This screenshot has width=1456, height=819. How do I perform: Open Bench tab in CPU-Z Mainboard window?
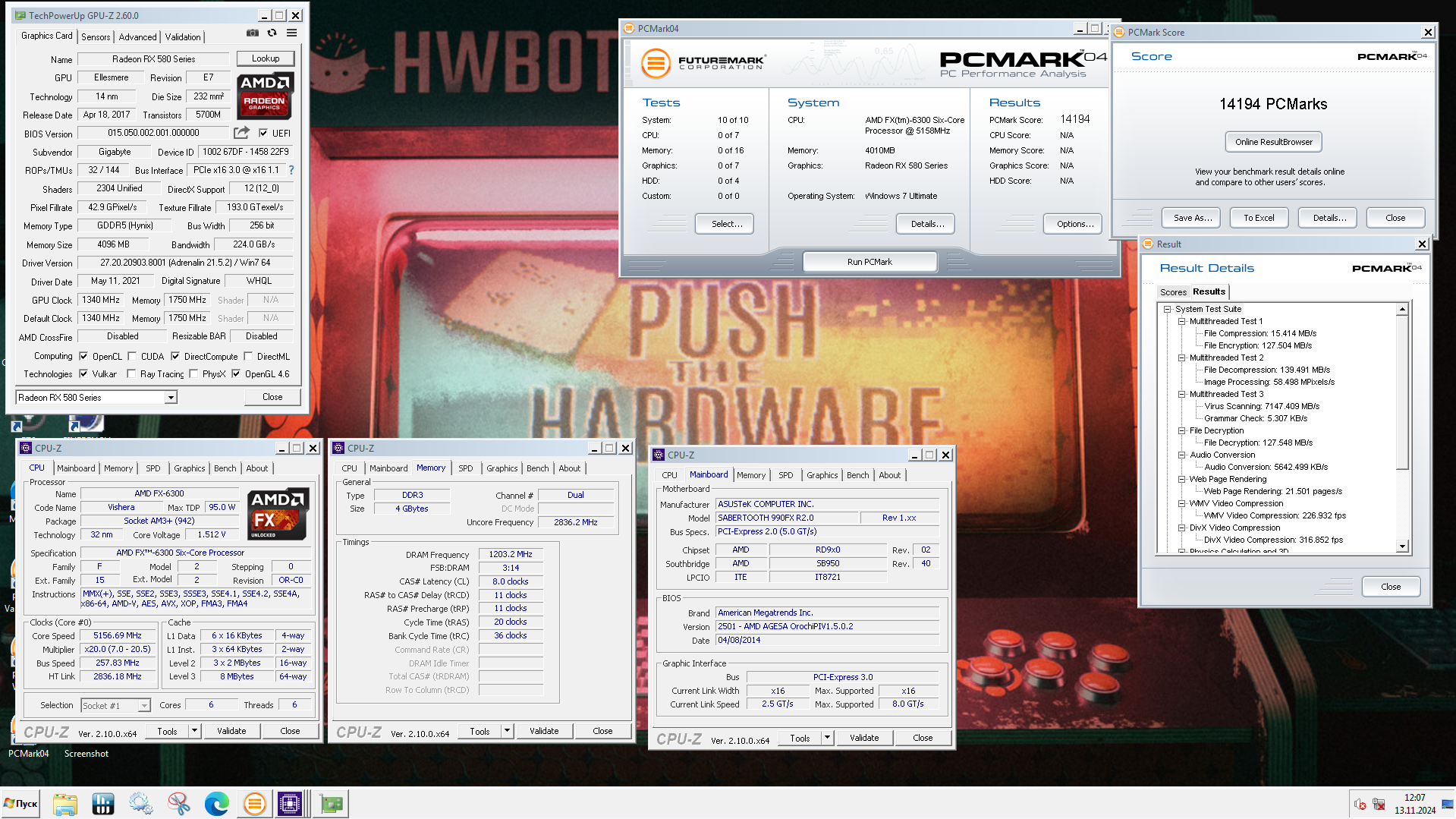coord(858,475)
